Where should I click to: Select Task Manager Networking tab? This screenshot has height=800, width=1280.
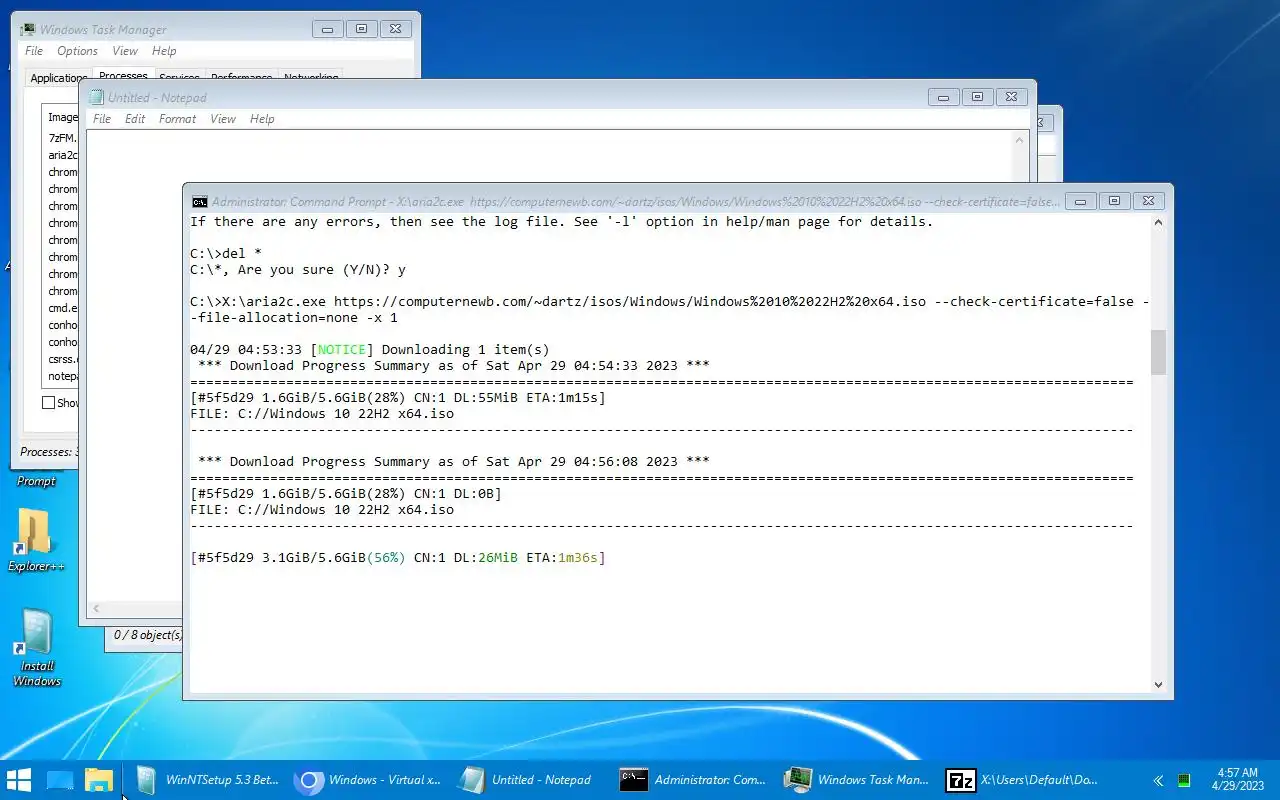pos(311,77)
